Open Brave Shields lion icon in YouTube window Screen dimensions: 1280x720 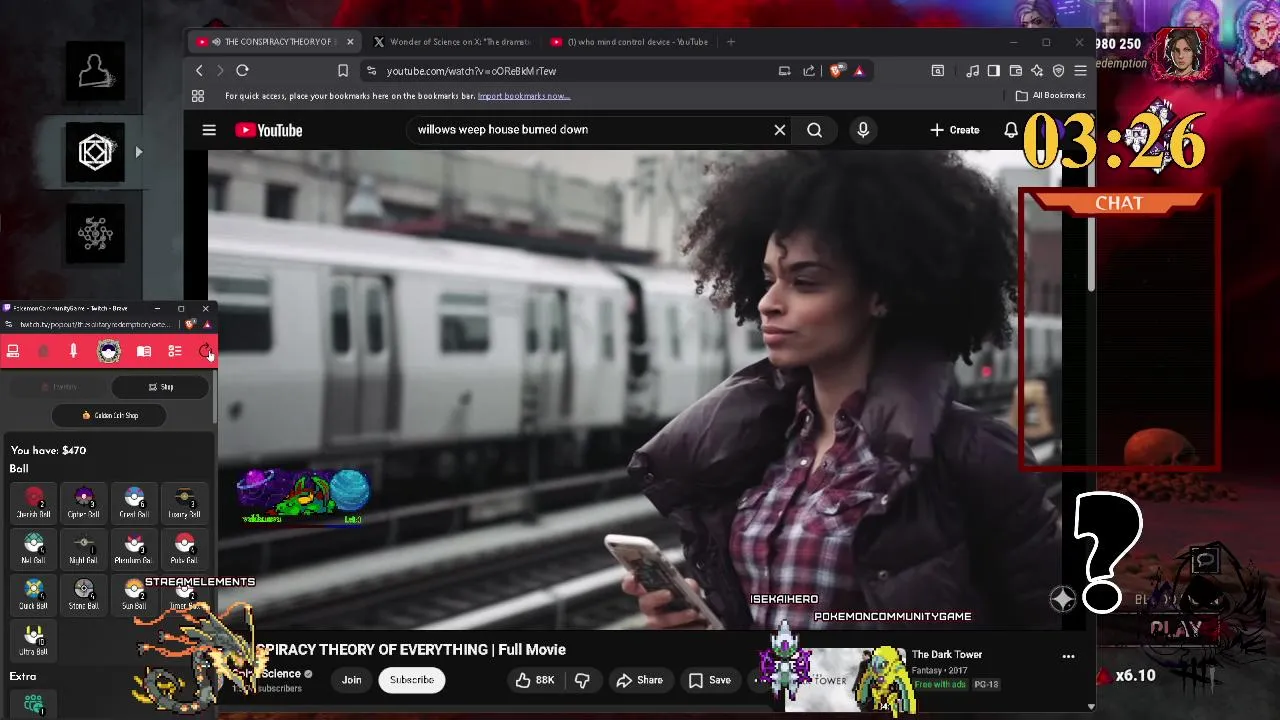click(837, 71)
